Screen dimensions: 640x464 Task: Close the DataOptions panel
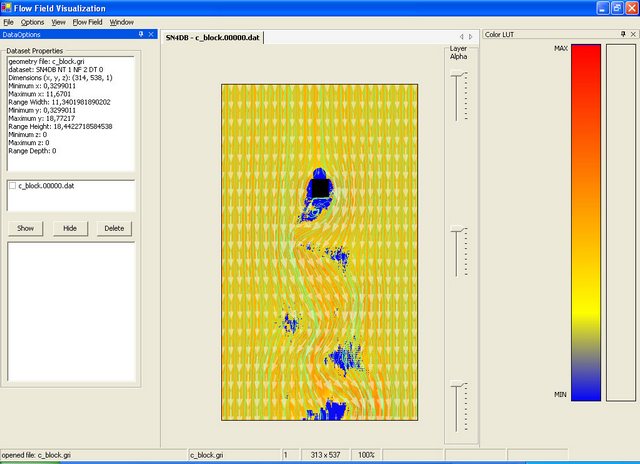click(x=150, y=34)
